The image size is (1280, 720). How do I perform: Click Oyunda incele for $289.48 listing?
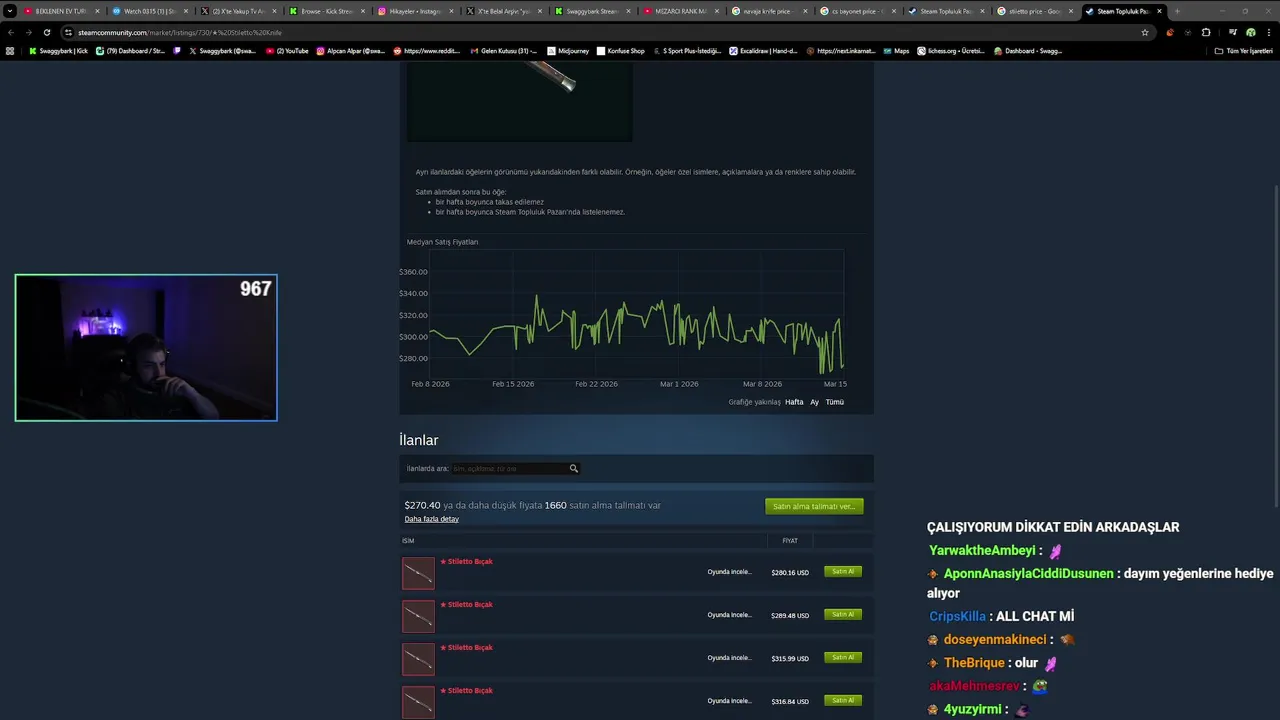(729, 615)
